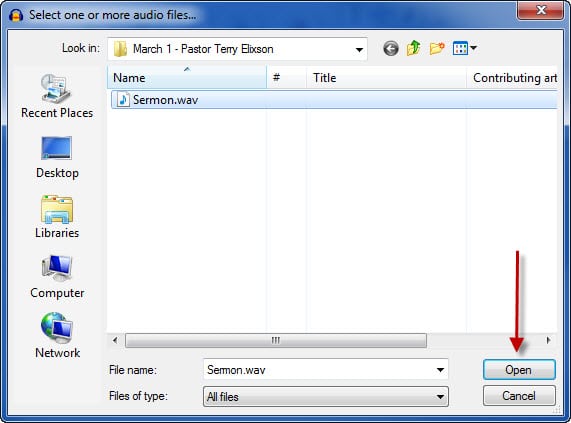Screen dimensions: 571x423
Task: Click the Open button
Action: click(x=519, y=370)
